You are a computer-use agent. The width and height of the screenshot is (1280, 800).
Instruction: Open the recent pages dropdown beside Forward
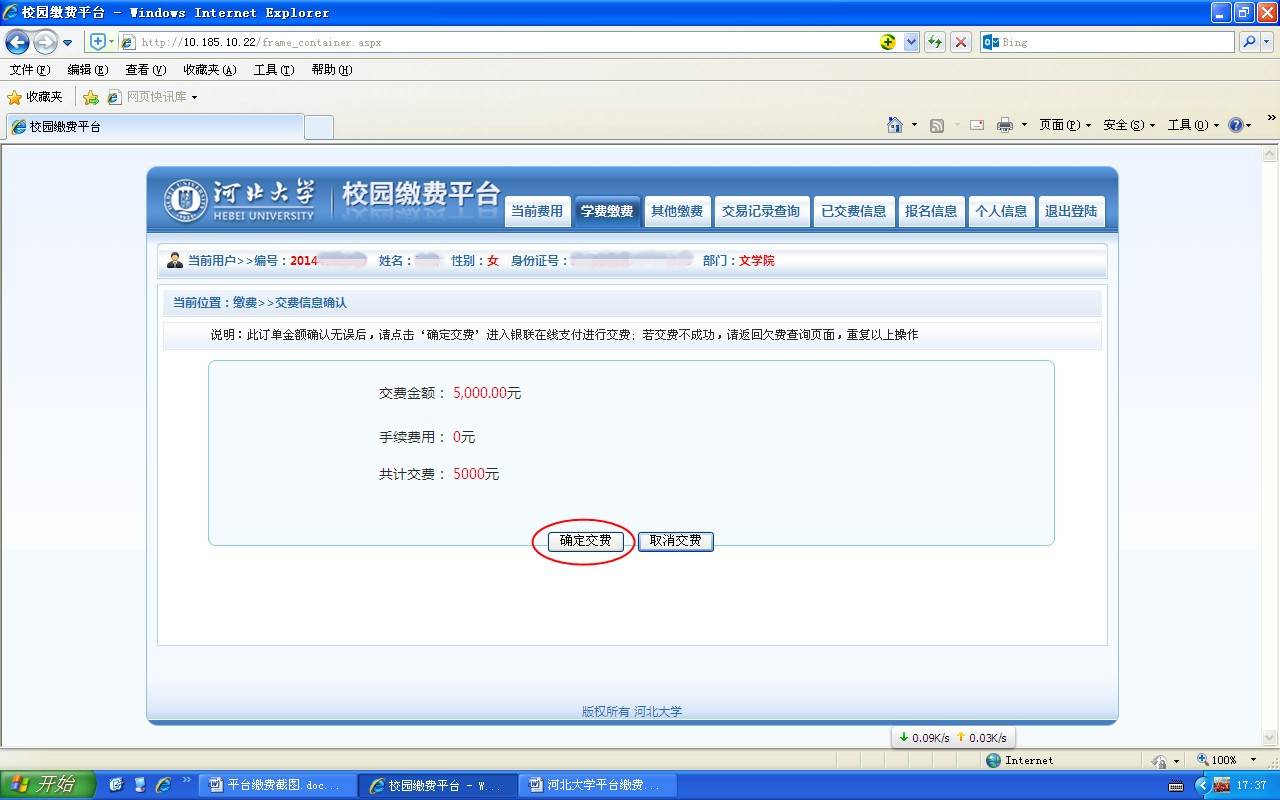click(x=67, y=43)
